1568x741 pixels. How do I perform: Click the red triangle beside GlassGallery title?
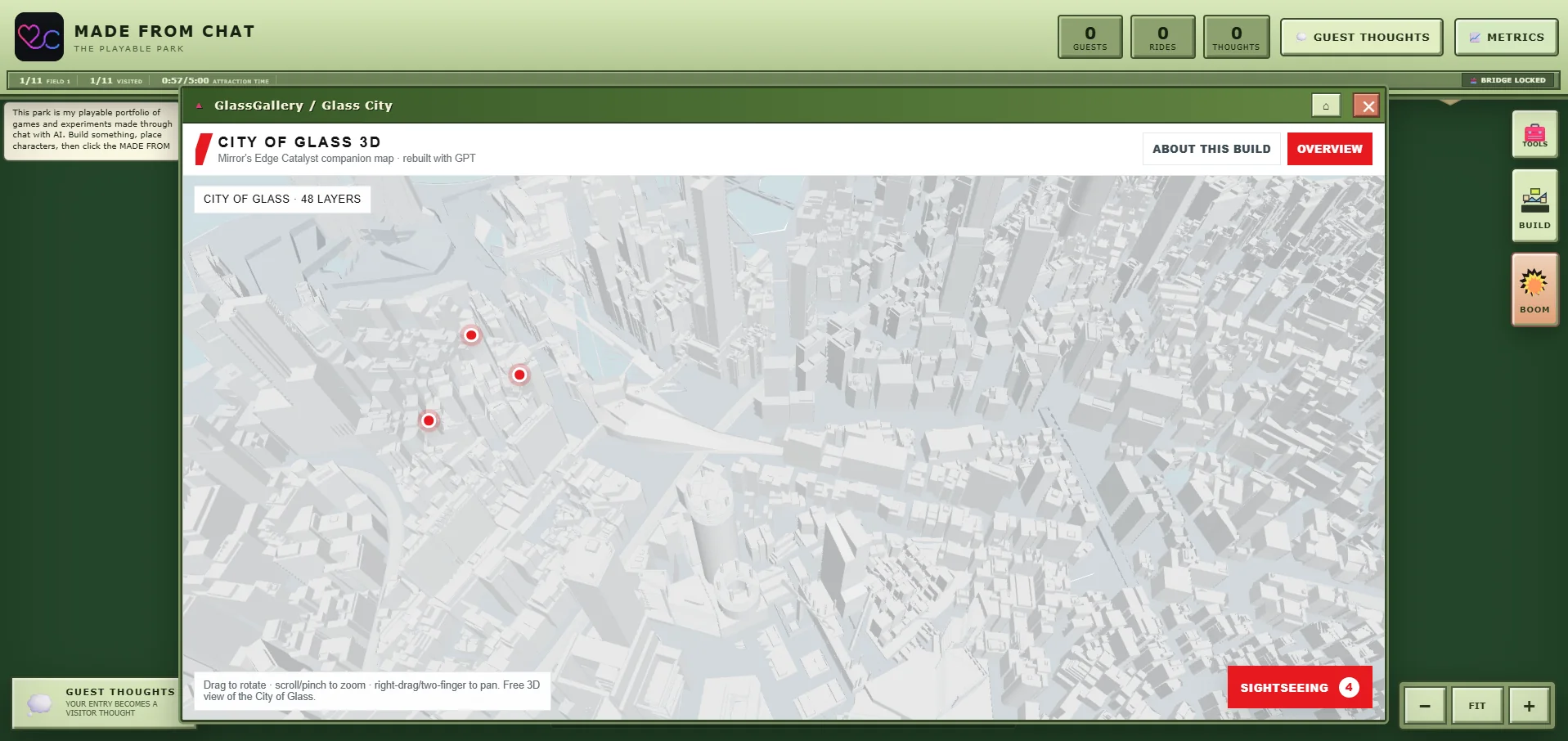click(x=199, y=106)
